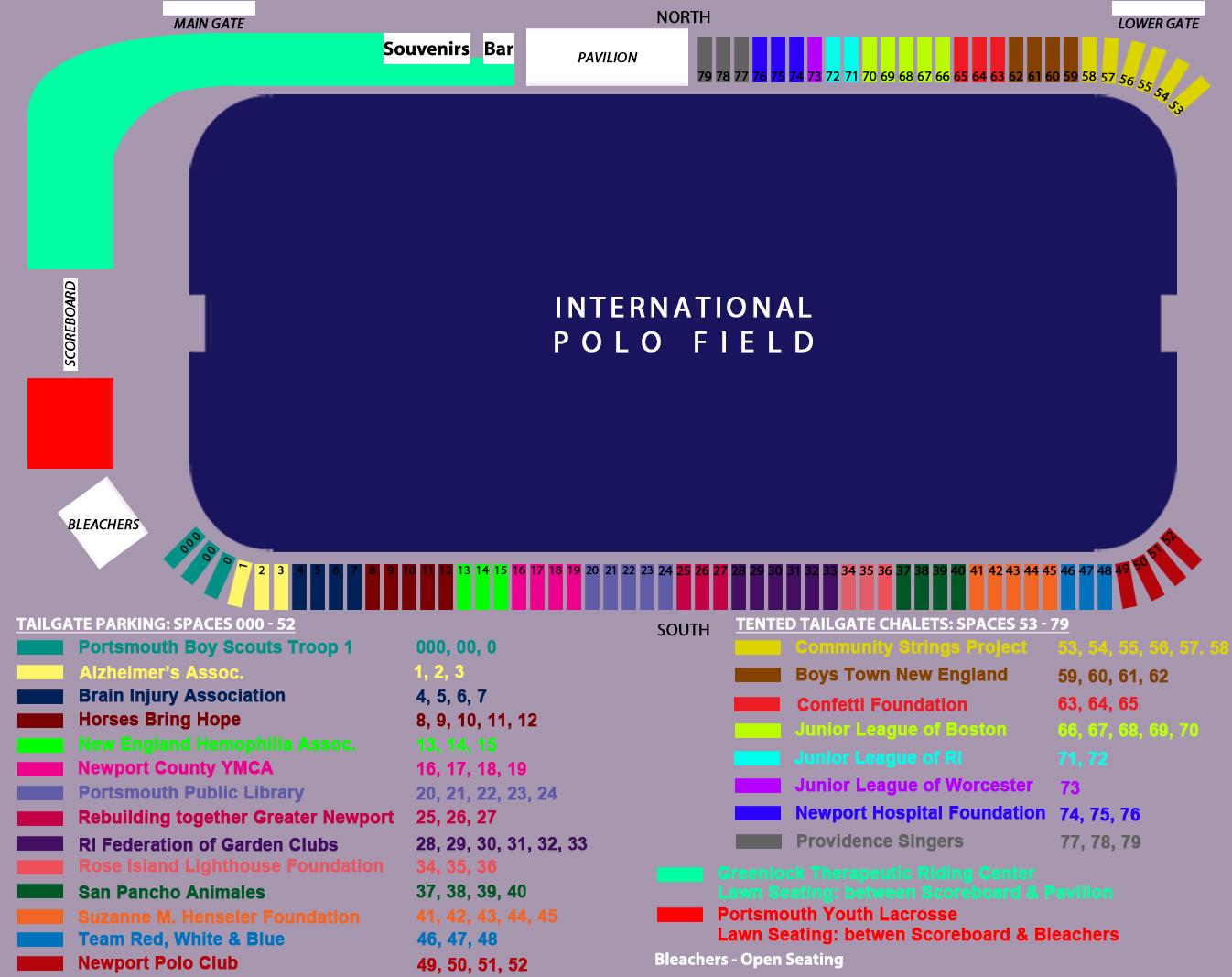The height and width of the screenshot is (977, 1232).
Task: Select chalet space 66 in the north row
Action: click(943, 60)
